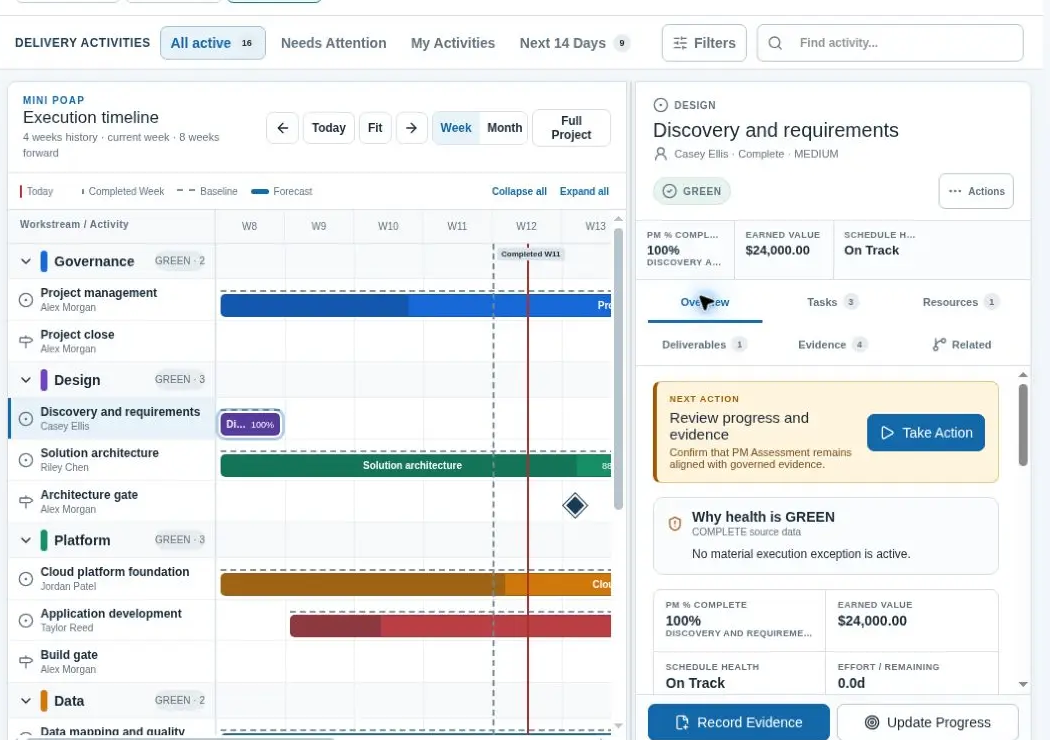Click the Application development red timeline bar

coord(450,626)
